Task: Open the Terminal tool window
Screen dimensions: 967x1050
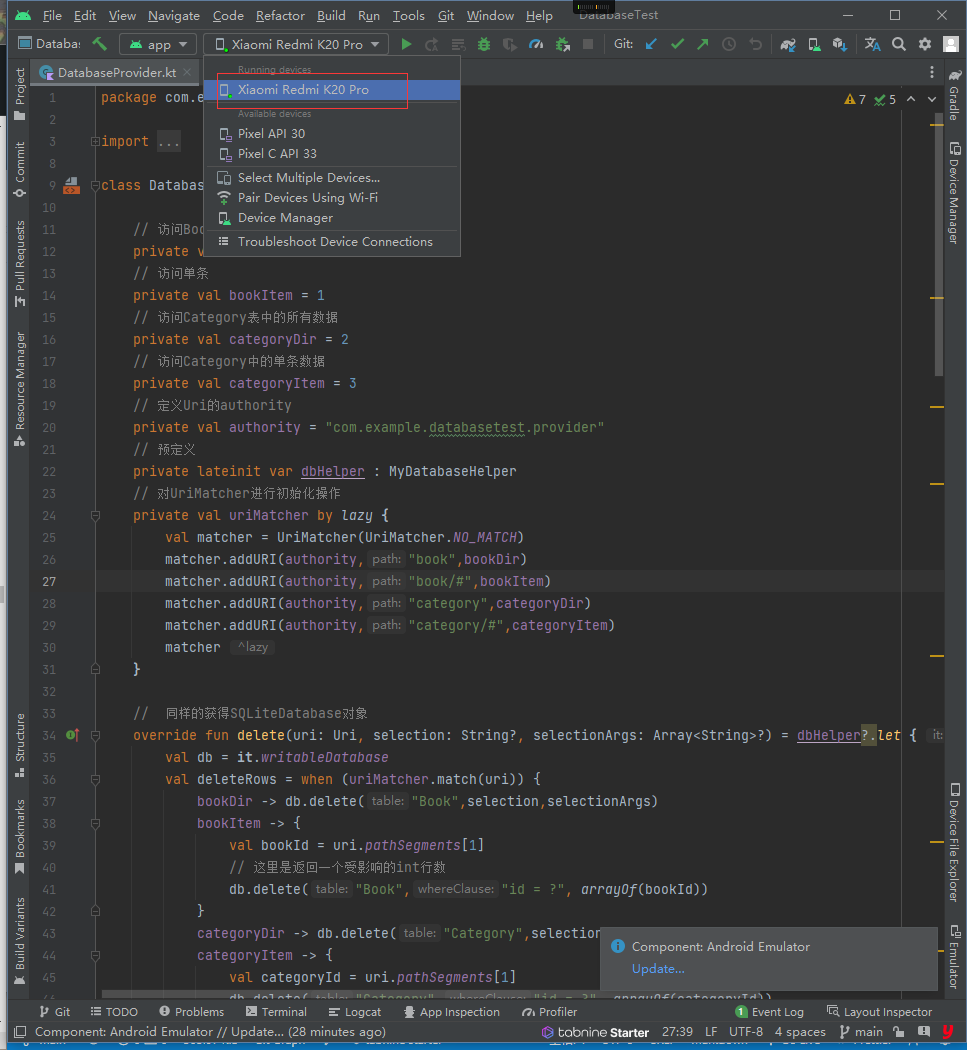Action: click(x=276, y=1012)
